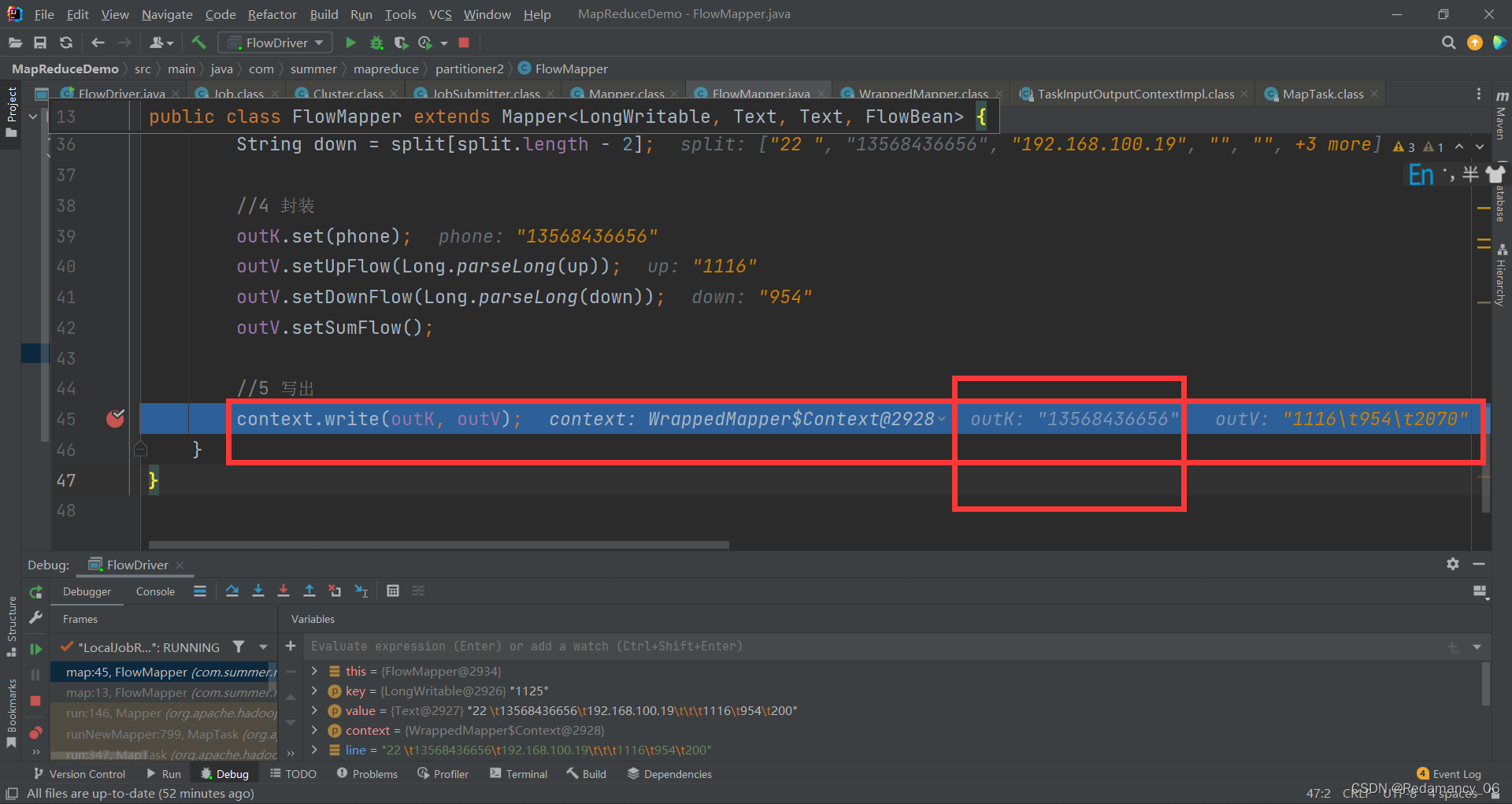Screen dimensions: 1512x804
Task: Click the Open folder toolbar icon
Action: click(15, 43)
